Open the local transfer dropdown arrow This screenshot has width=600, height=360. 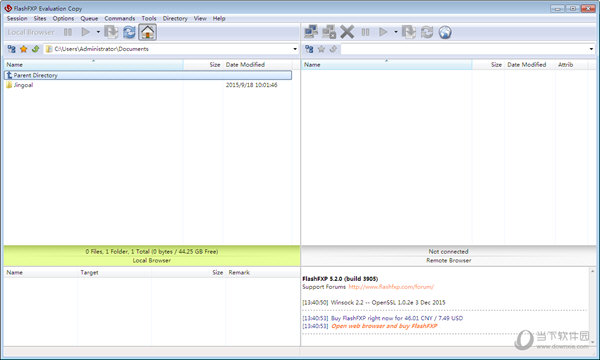[x=98, y=32]
